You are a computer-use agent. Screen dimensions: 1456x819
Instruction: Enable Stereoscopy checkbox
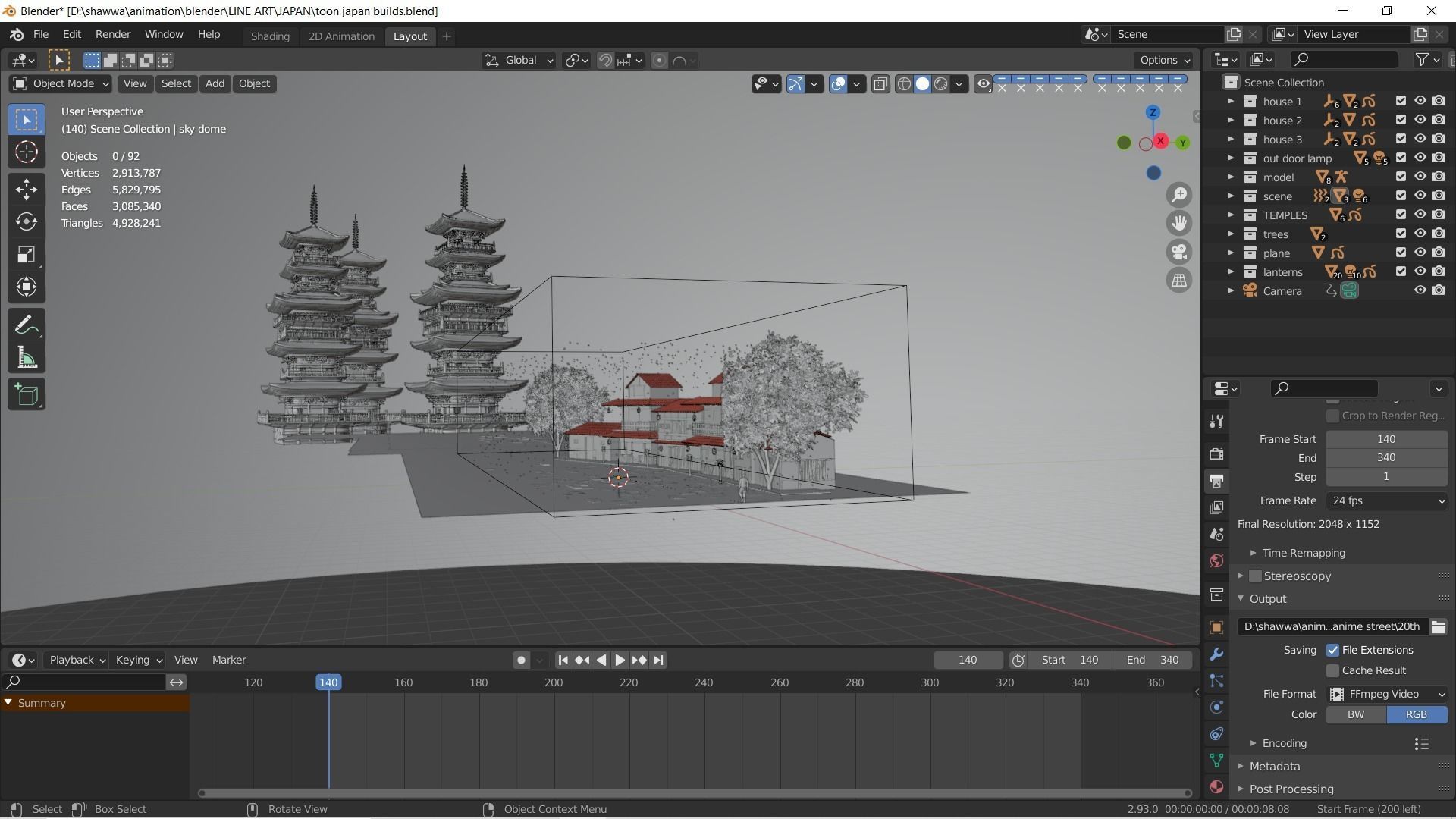1255,576
